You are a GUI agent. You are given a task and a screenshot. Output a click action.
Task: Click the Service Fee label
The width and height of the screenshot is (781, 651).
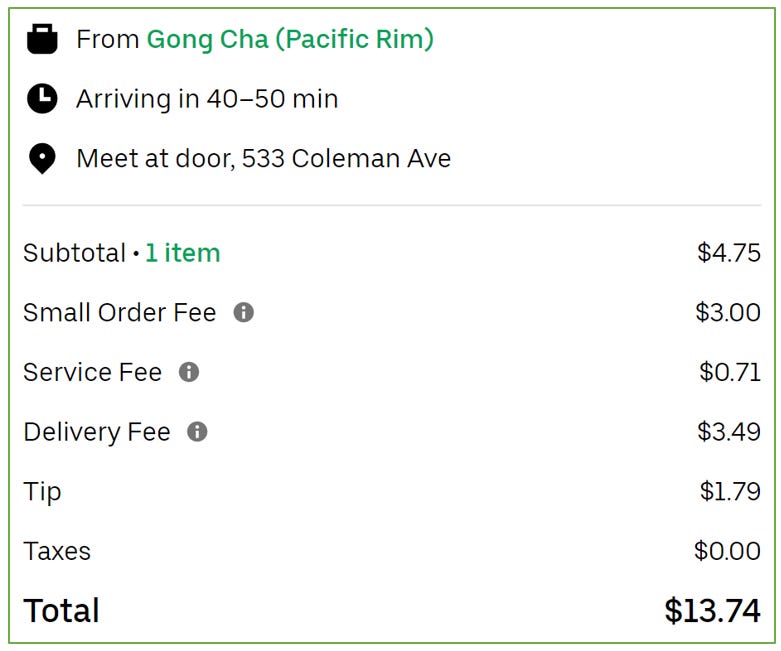(x=93, y=373)
